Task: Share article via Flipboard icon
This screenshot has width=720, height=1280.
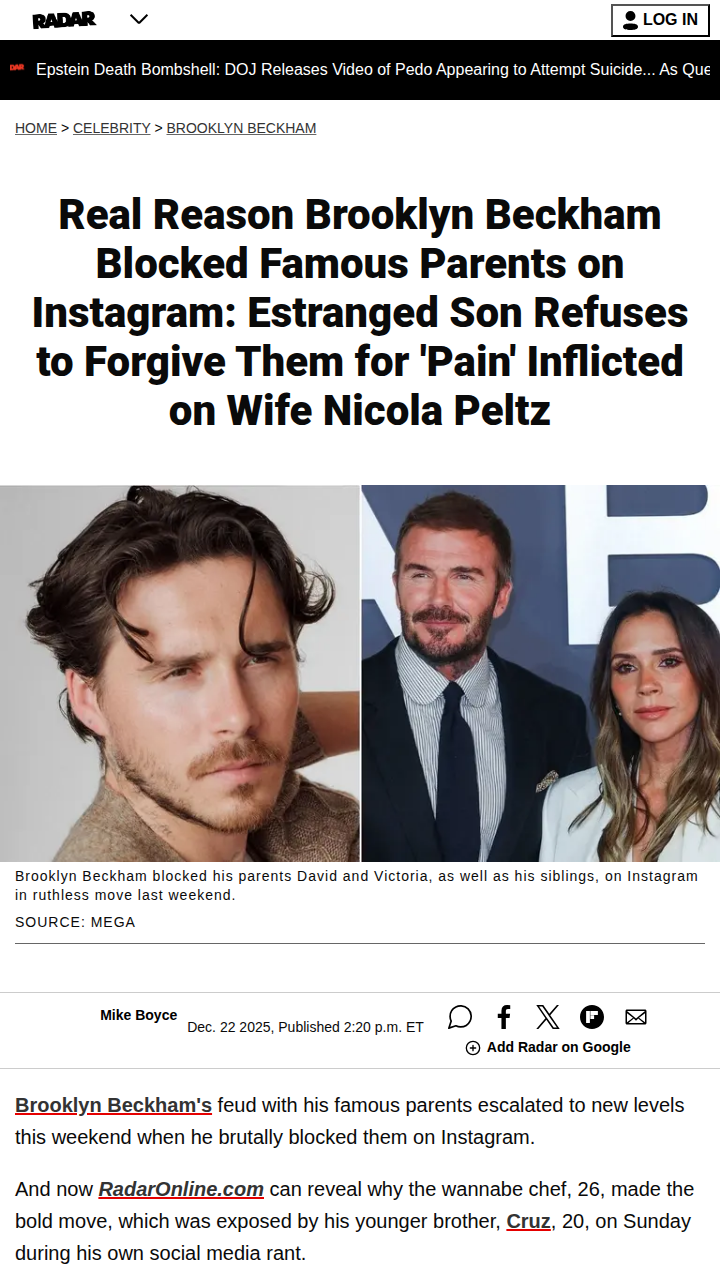Action: pos(592,1017)
